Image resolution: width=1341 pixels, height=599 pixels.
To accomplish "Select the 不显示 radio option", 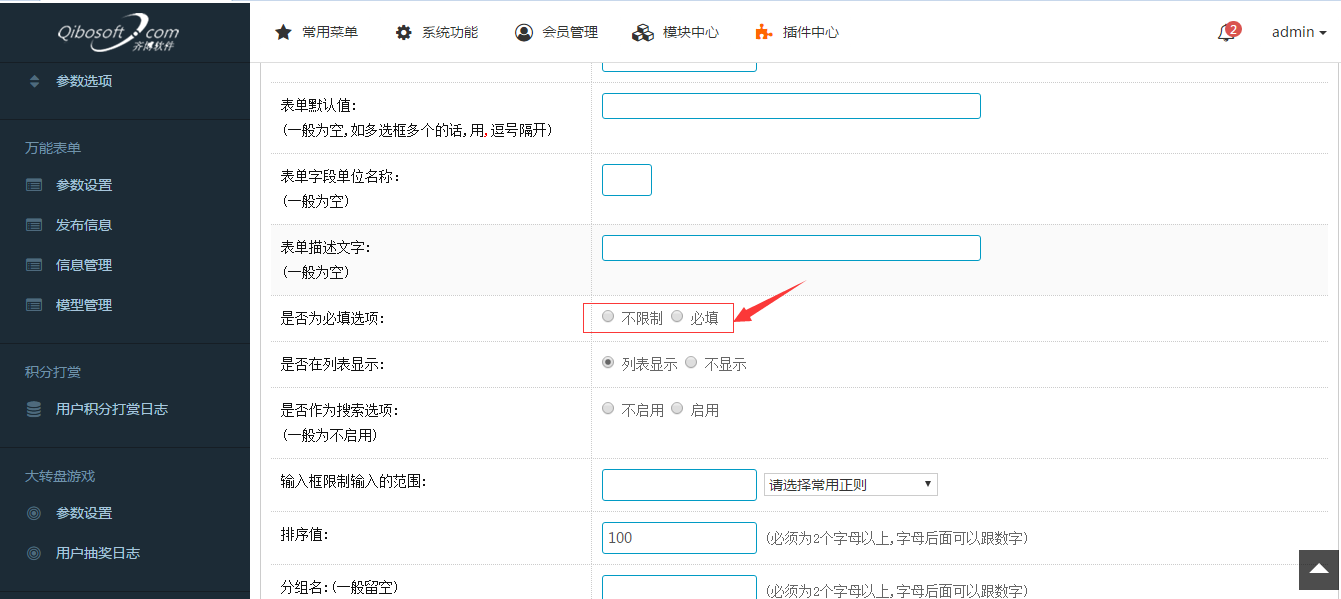I will click(692, 363).
